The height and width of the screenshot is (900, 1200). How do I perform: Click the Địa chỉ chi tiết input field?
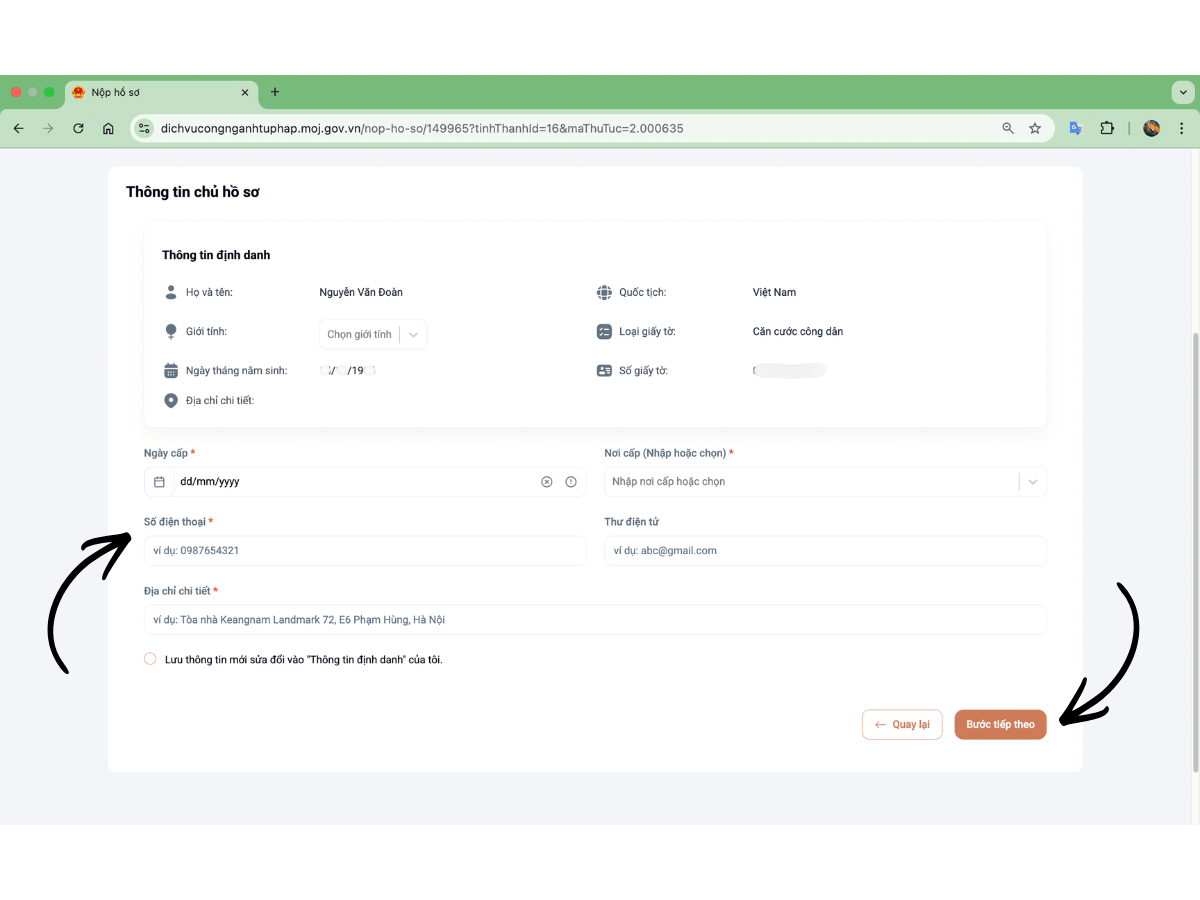595,620
